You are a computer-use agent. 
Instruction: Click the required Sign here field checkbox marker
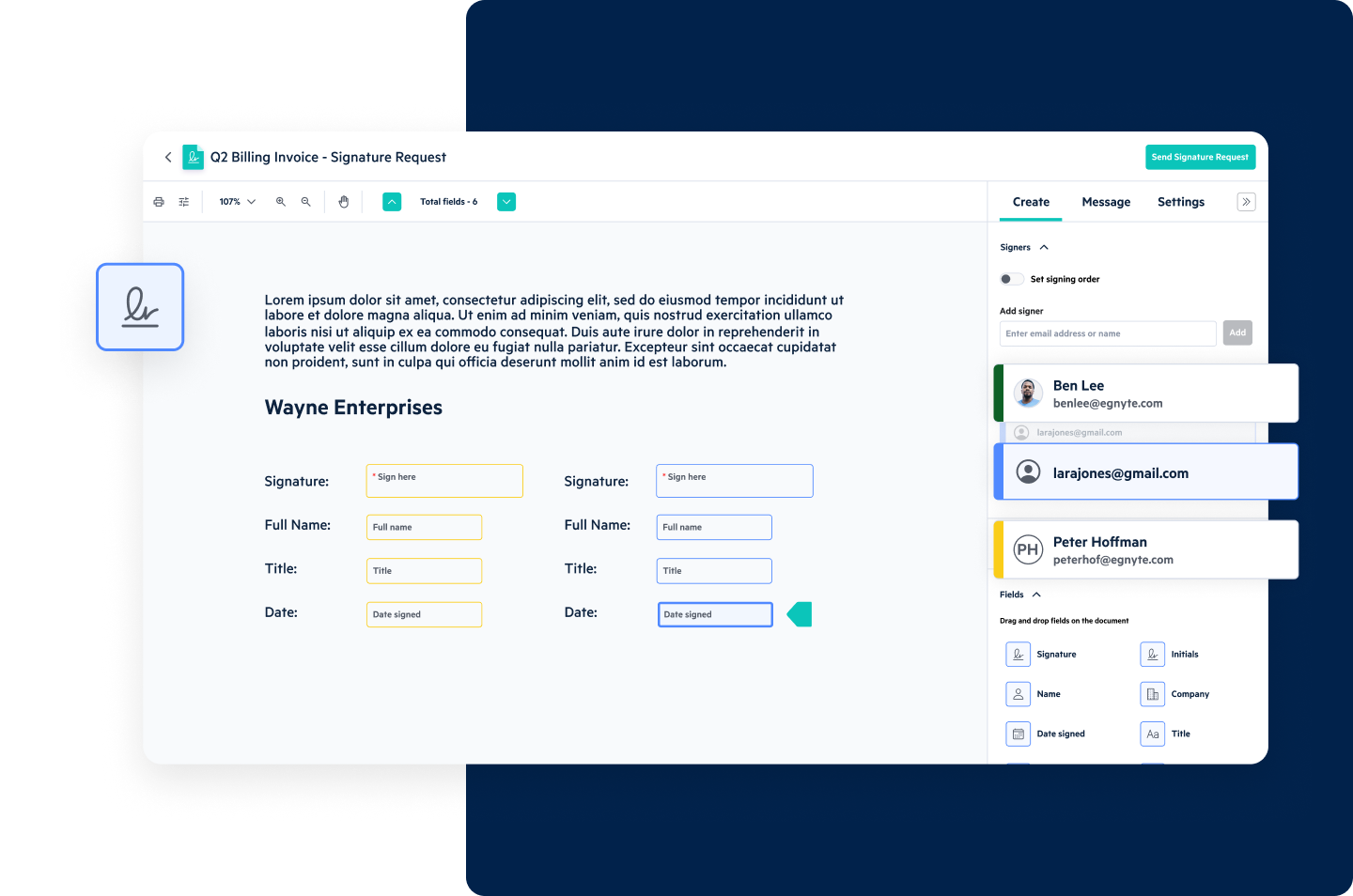375,476
